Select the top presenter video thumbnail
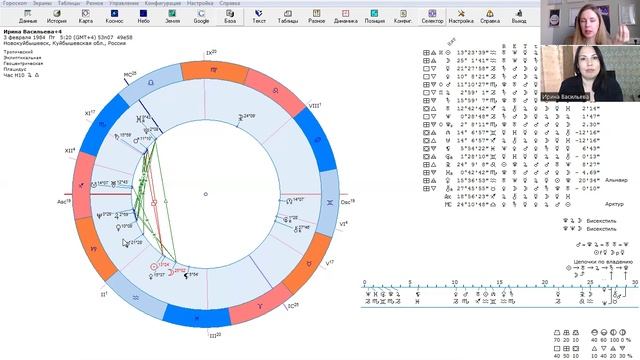The image size is (640, 360). coord(590,22)
